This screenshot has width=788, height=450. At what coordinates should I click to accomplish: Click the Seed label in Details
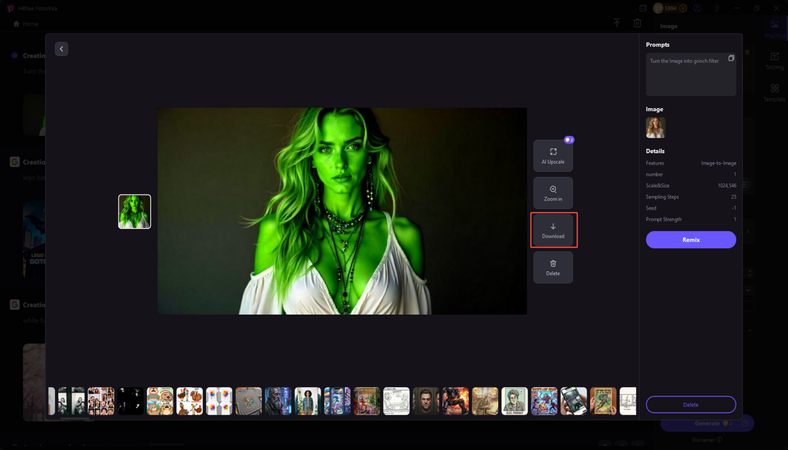pyautogui.click(x=651, y=208)
